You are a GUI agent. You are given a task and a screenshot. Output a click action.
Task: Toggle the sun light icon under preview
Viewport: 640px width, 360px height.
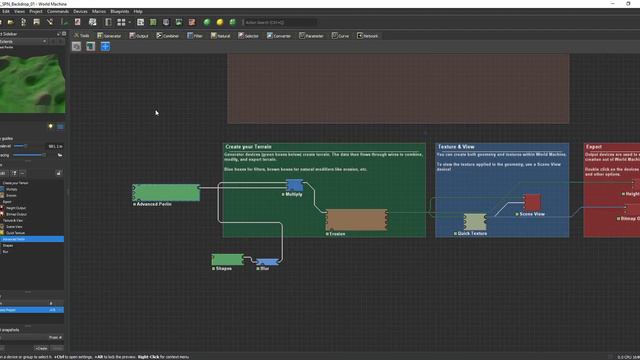tap(51, 127)
